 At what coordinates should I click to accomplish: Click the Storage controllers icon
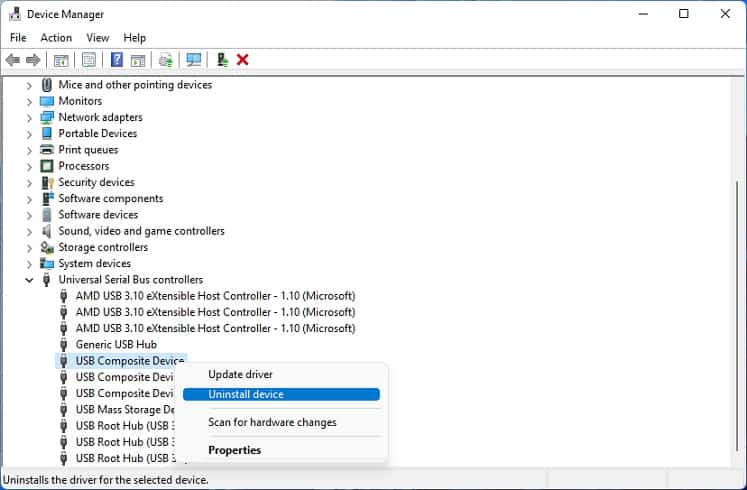(x=47, y=248)
